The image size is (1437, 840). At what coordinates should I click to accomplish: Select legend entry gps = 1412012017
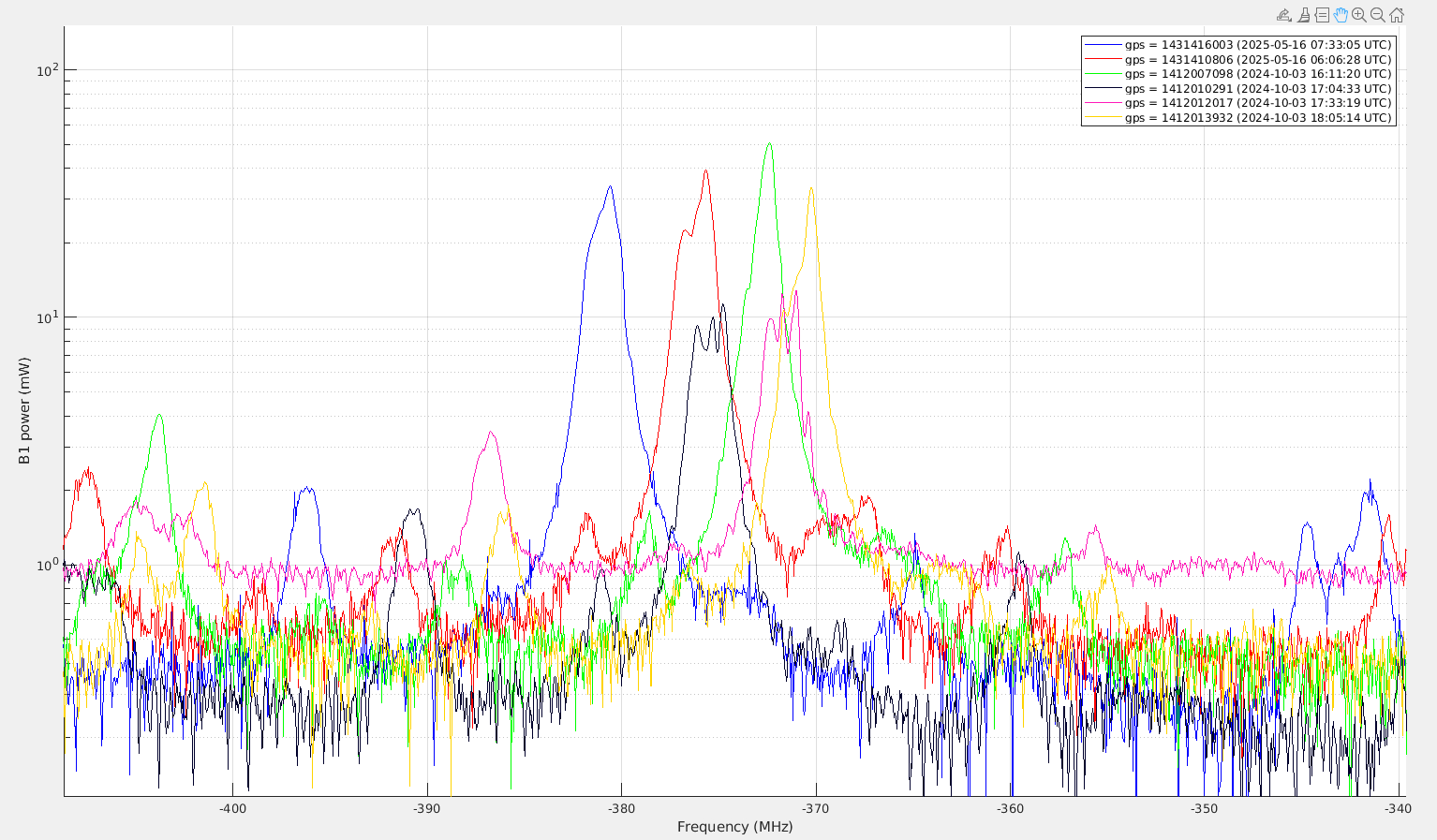coord(1238,103)
